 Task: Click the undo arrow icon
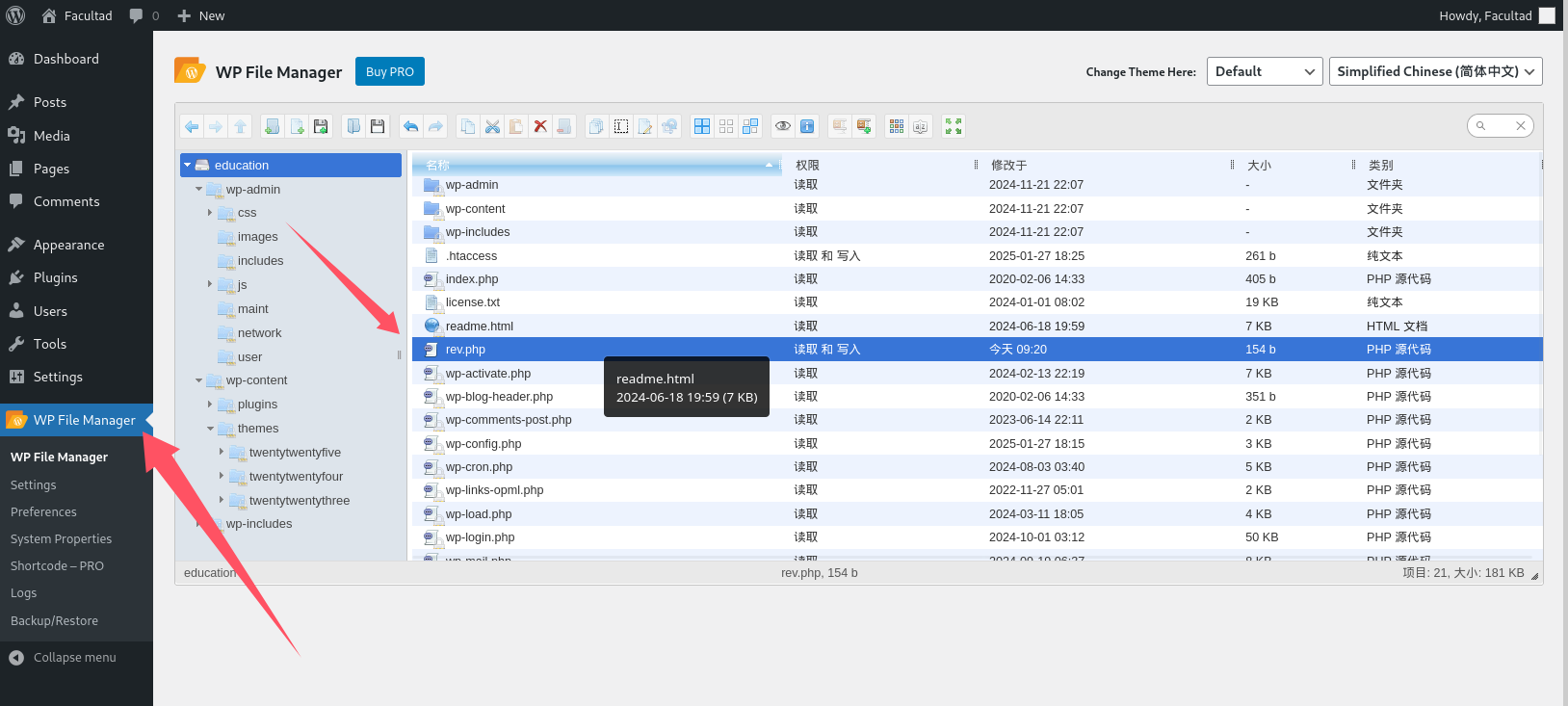coord(411,126)
